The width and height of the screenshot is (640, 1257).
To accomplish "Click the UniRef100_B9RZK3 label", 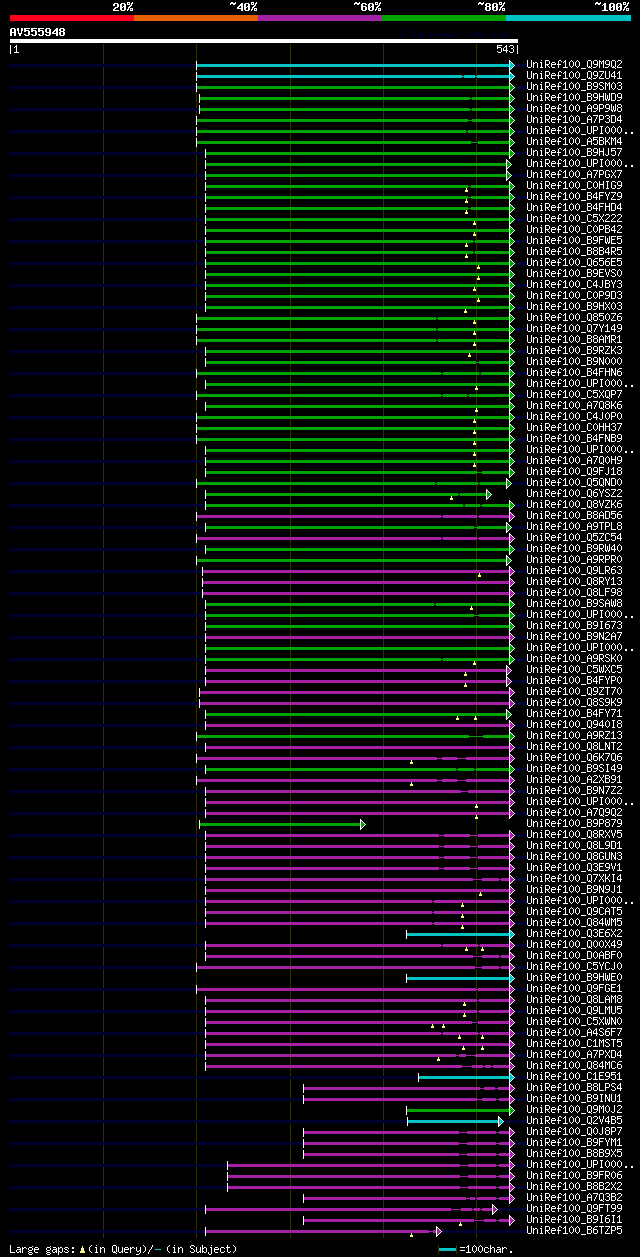I will (574, 350).
